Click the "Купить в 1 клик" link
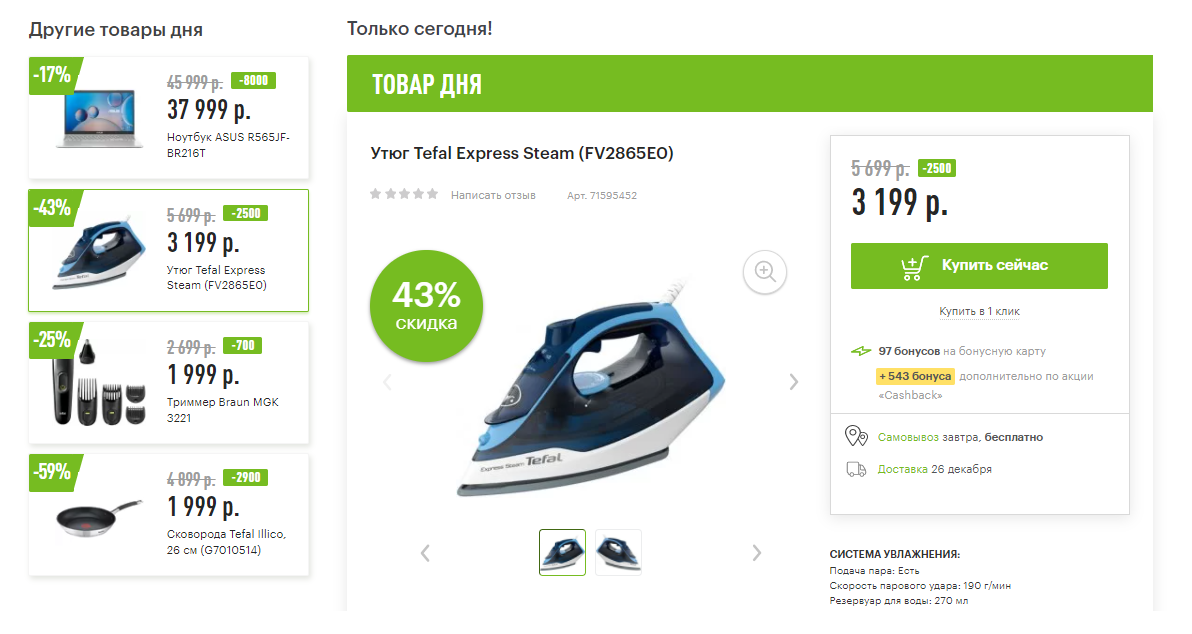The width and height of the screenshot is (1192, 634). tap(979, 311)
